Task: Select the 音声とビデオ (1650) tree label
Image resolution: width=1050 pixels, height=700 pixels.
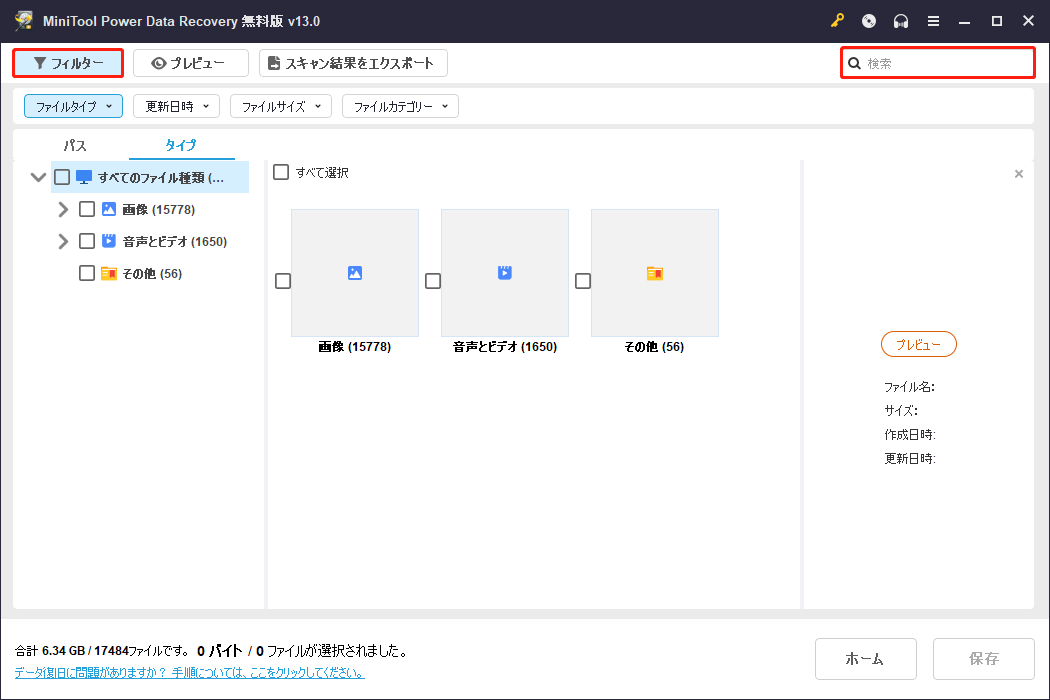Action: [x=175, y=241]
